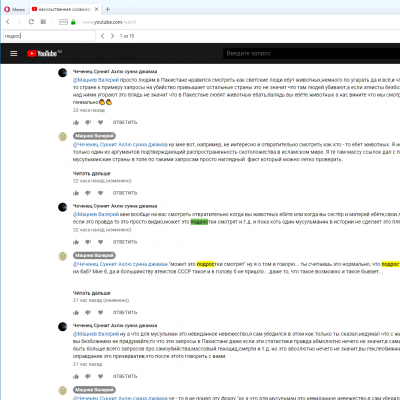Close the YouTube browser tab
The width and height of the screenshot is (400, 400).
96,9
